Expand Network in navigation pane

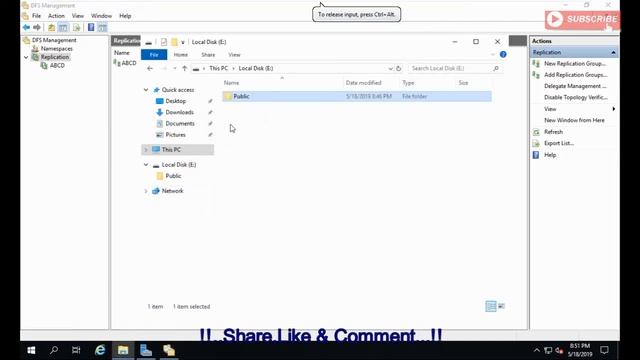pyautogui.click(x=146, y=191)
